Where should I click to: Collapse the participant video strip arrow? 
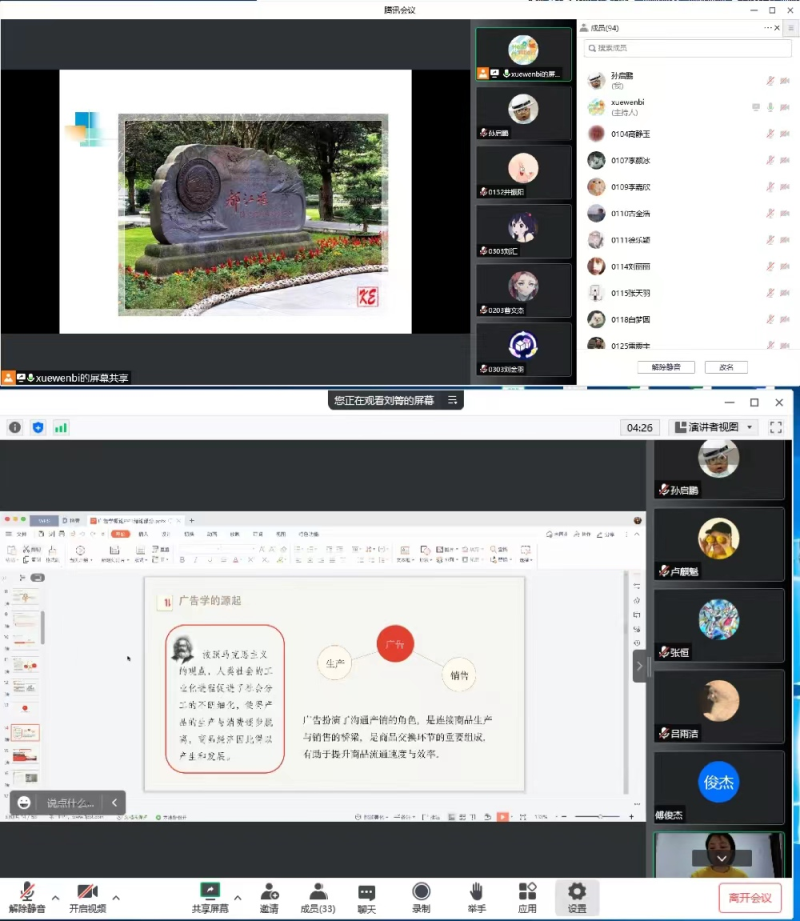tap(640, 666)
